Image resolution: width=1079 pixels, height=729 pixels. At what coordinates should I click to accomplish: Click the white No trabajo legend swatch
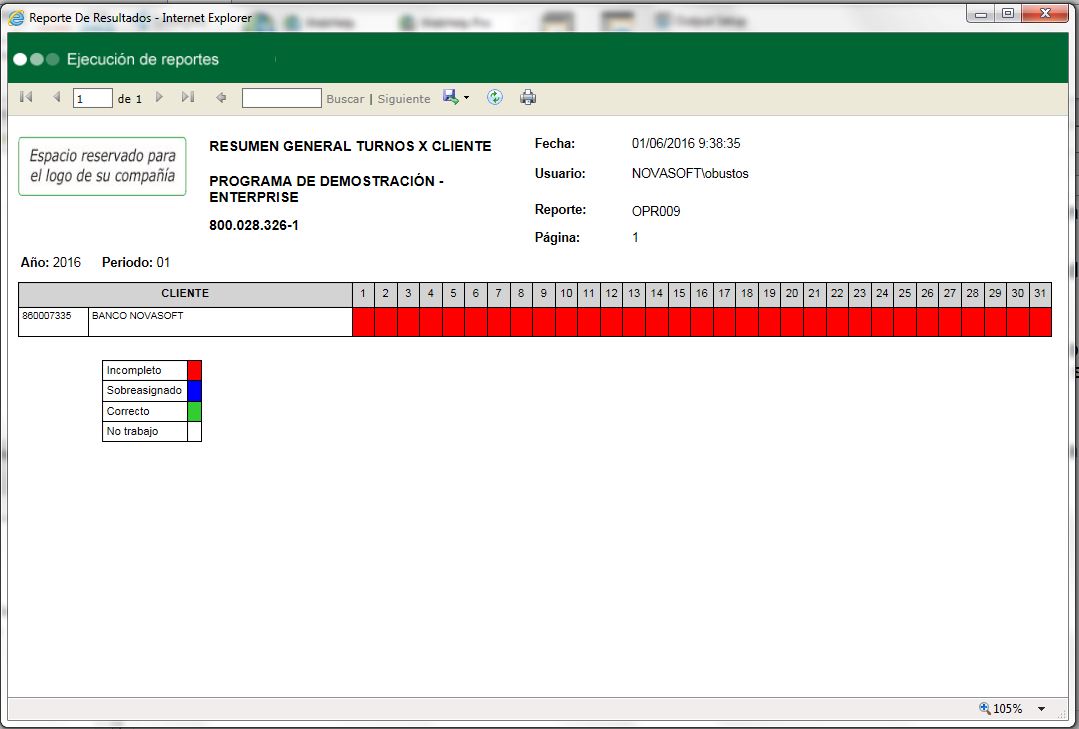(194, 431)
